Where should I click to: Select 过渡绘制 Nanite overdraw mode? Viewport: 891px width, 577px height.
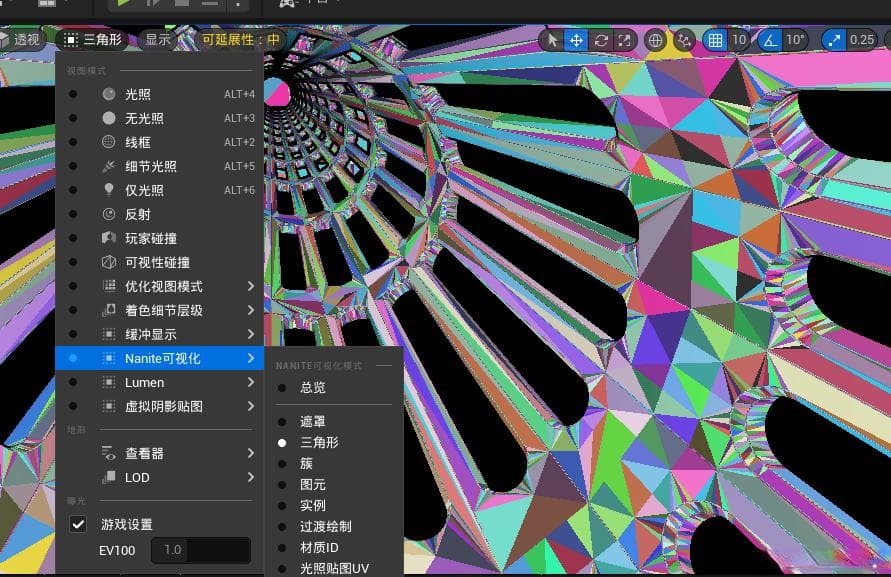(x=334, y=526)
